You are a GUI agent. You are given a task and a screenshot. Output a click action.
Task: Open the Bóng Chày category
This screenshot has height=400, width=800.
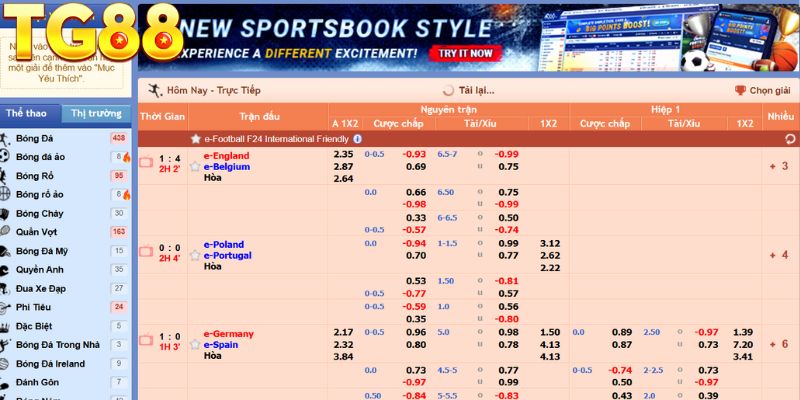click(x=39, y=214)
